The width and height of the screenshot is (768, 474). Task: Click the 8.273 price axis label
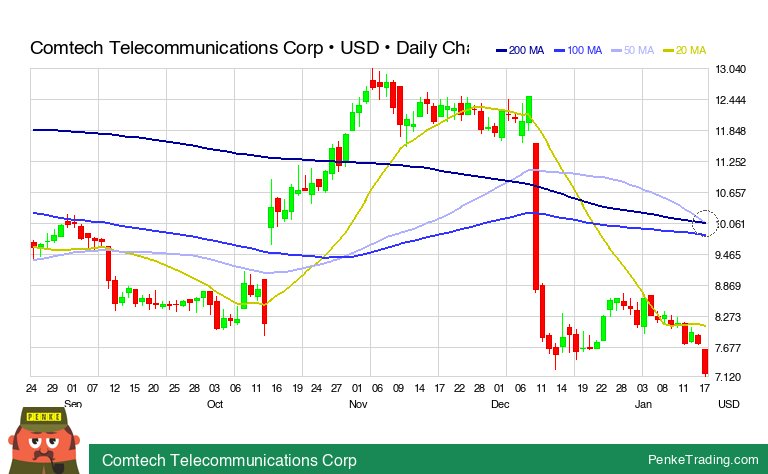(730, 317)
